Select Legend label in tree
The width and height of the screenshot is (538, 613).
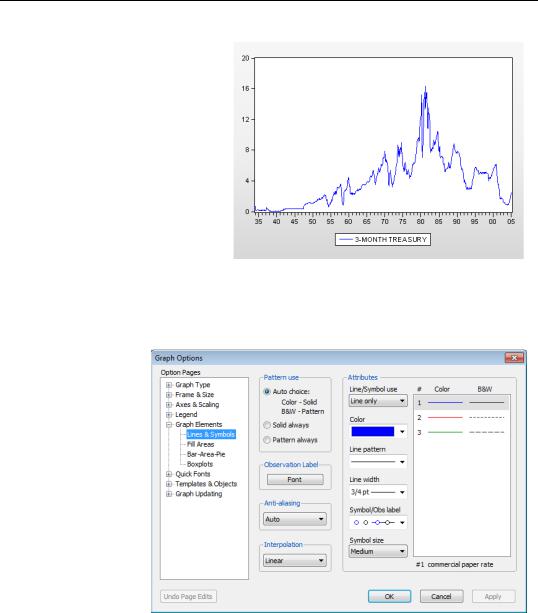(x=186, y=415)
